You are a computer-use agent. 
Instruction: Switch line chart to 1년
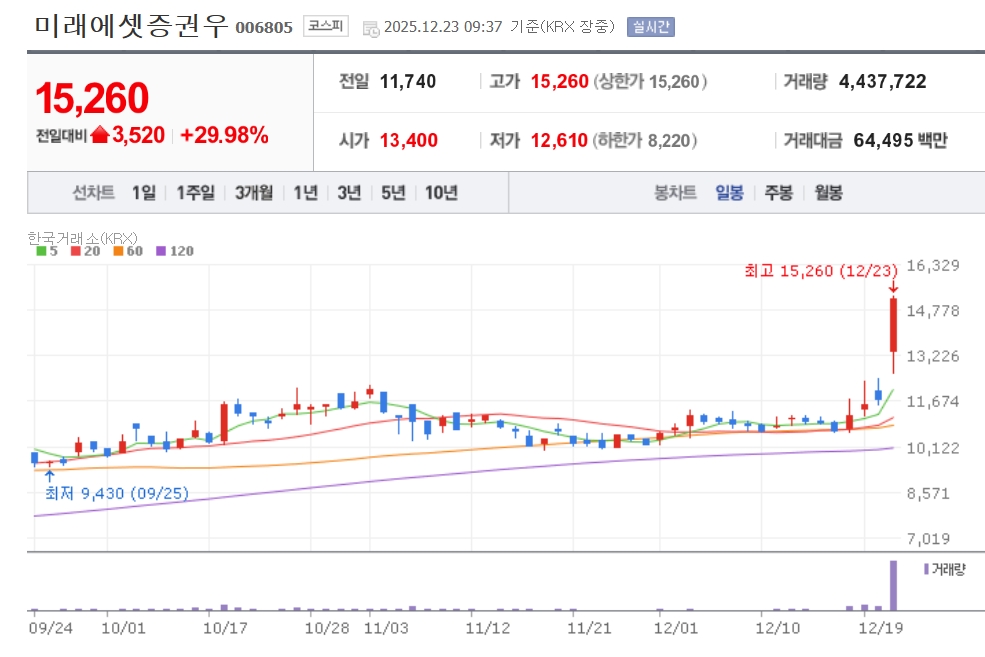[x=305, y=192]
